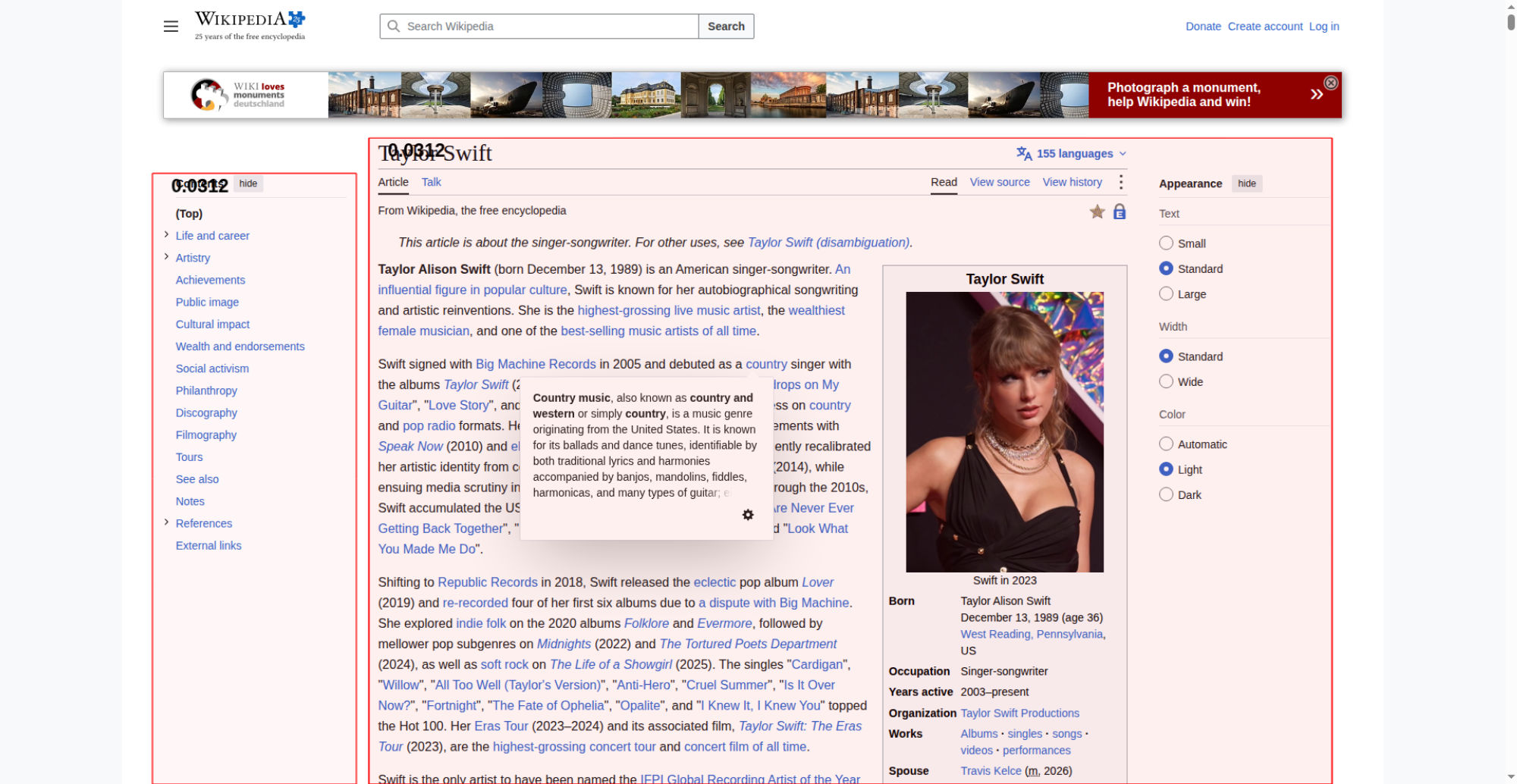Image resolution: width=1517 pixels, height=784 pixels.
Task: Click the featured article star icon
Action: coord(1097,212)
